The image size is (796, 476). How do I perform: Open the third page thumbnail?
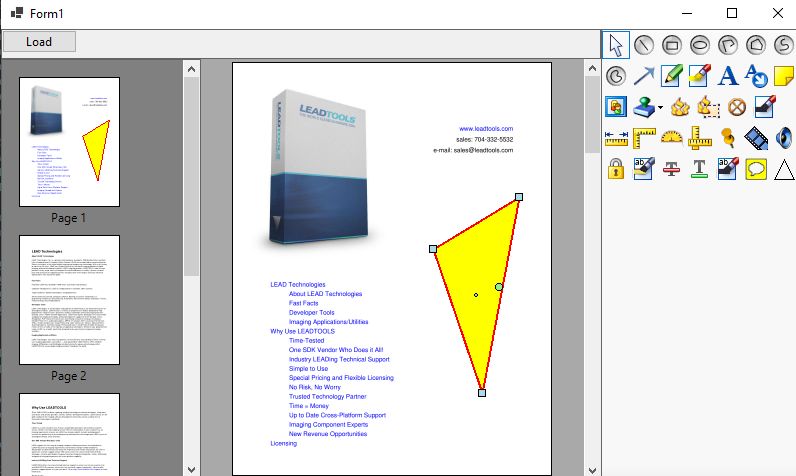(x=70, y=435)
